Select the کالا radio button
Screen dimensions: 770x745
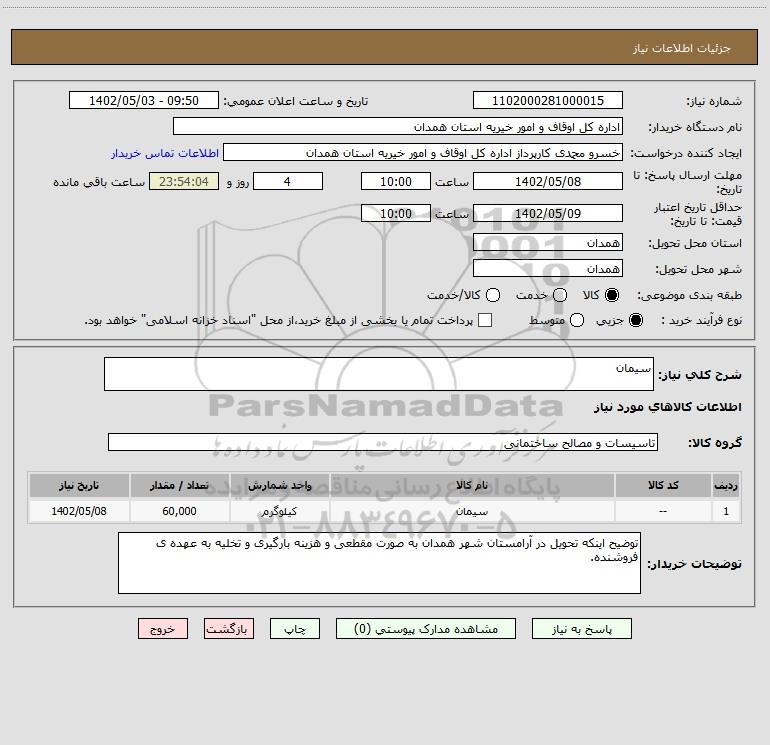pos(612,295)
